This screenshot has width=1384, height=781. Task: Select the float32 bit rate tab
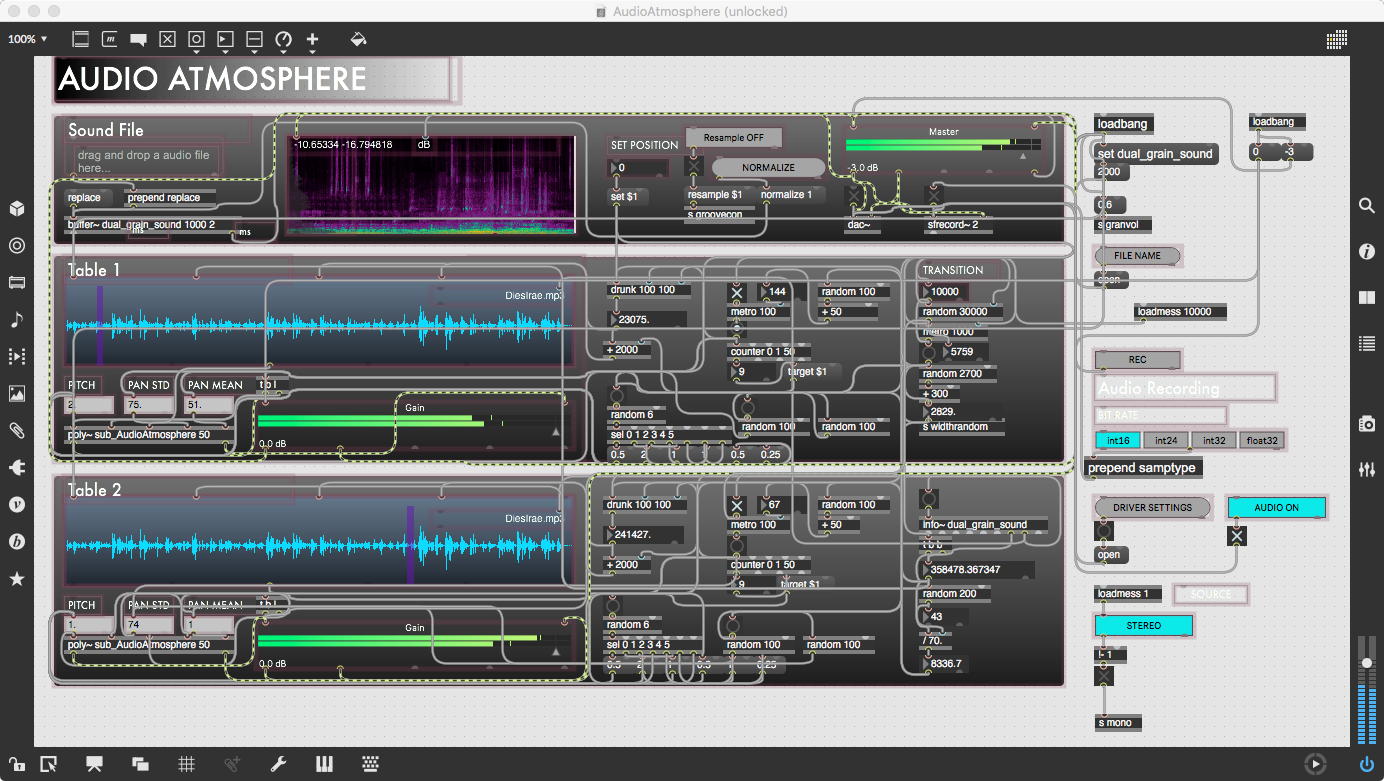point(1262,440)
